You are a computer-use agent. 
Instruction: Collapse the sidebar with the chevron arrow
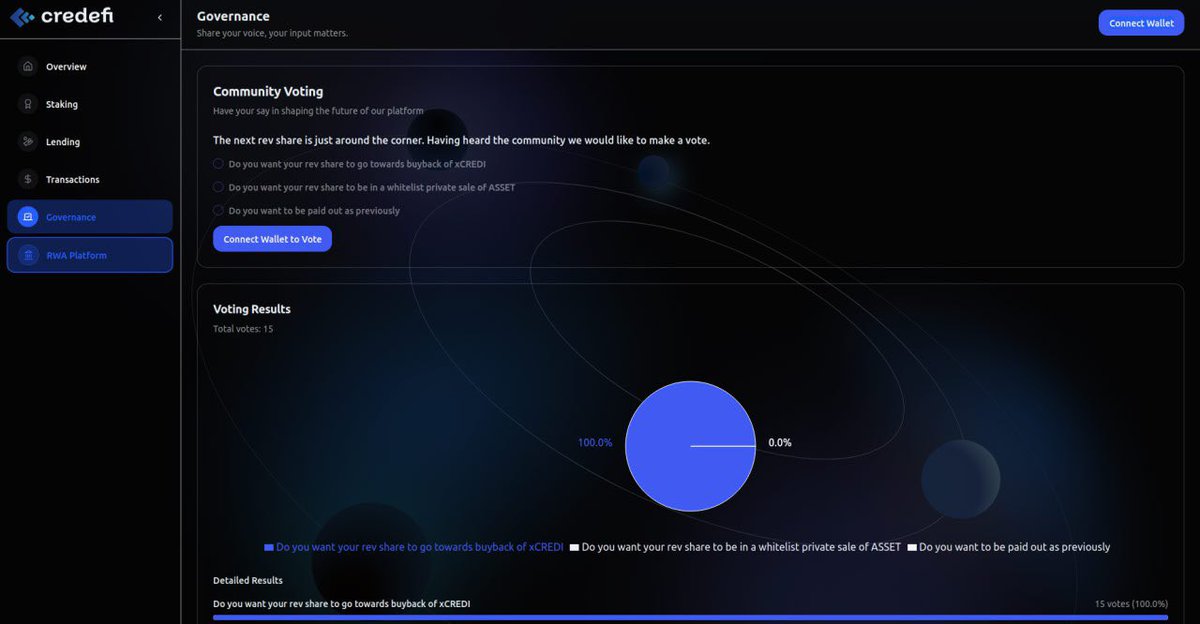point(160,17)
